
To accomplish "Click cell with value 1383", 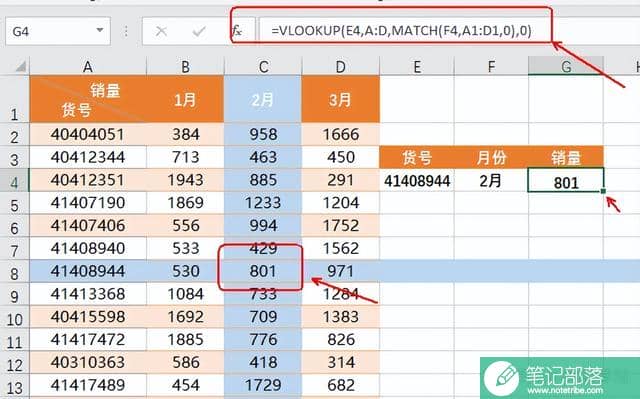I will [341, 317].
